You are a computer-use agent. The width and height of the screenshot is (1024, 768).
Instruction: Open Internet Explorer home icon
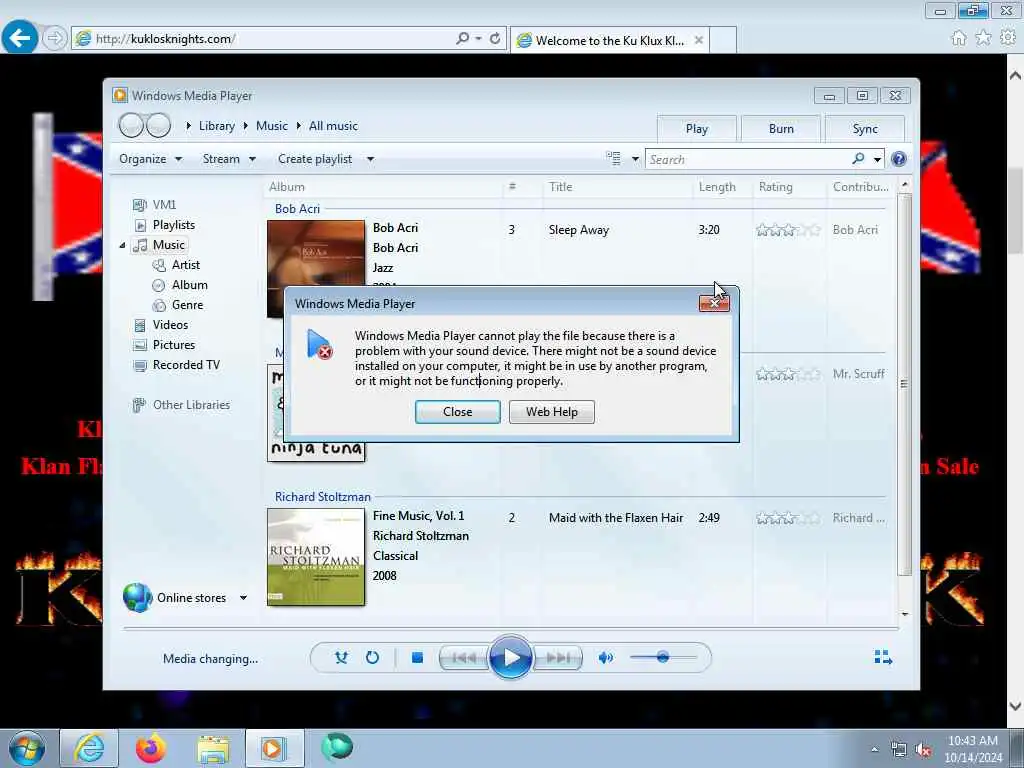(959, 38)
